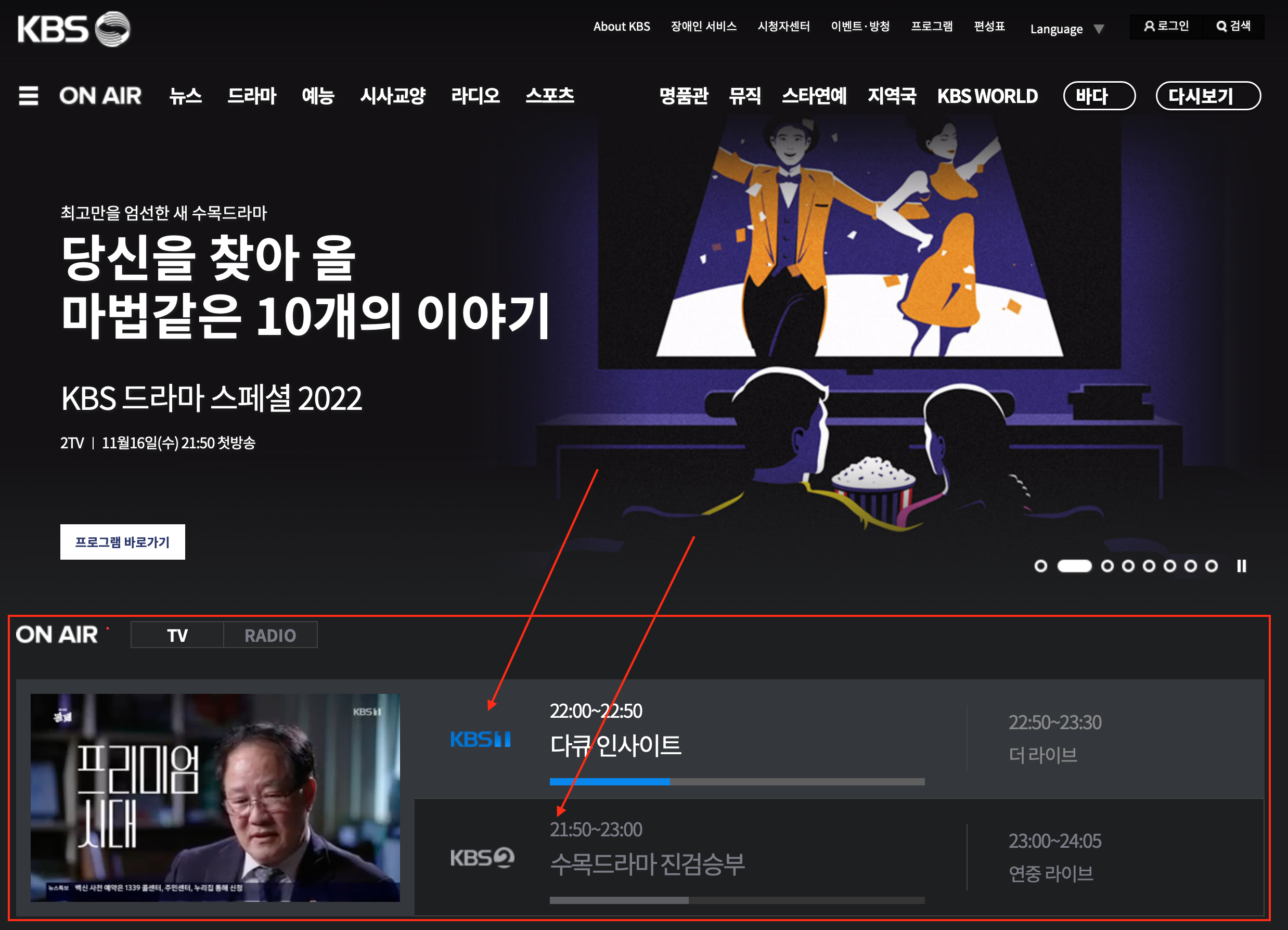Select the last carousel indicator dot
The image size is (1288, 930).
[x=1212, y=566]
